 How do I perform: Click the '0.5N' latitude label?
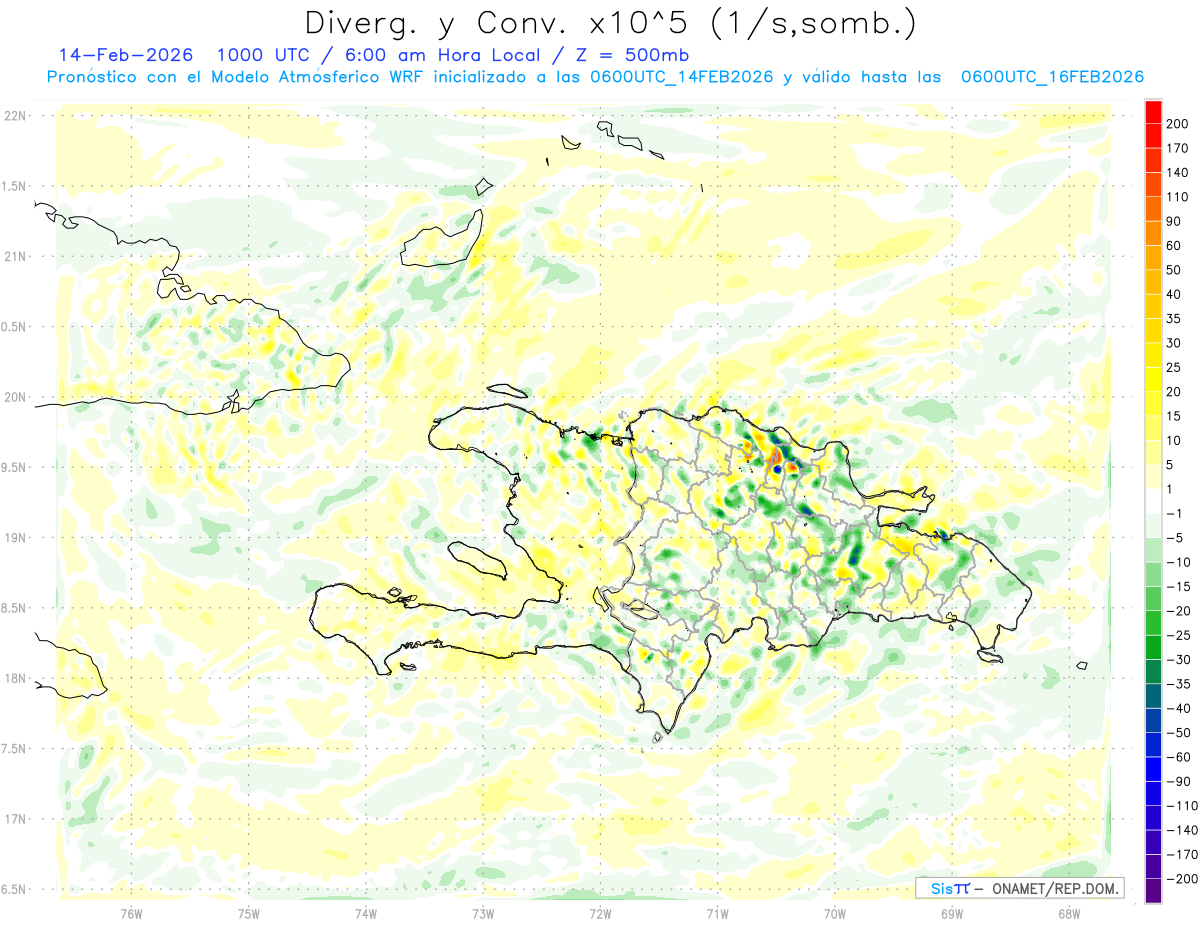coord(14,327)
